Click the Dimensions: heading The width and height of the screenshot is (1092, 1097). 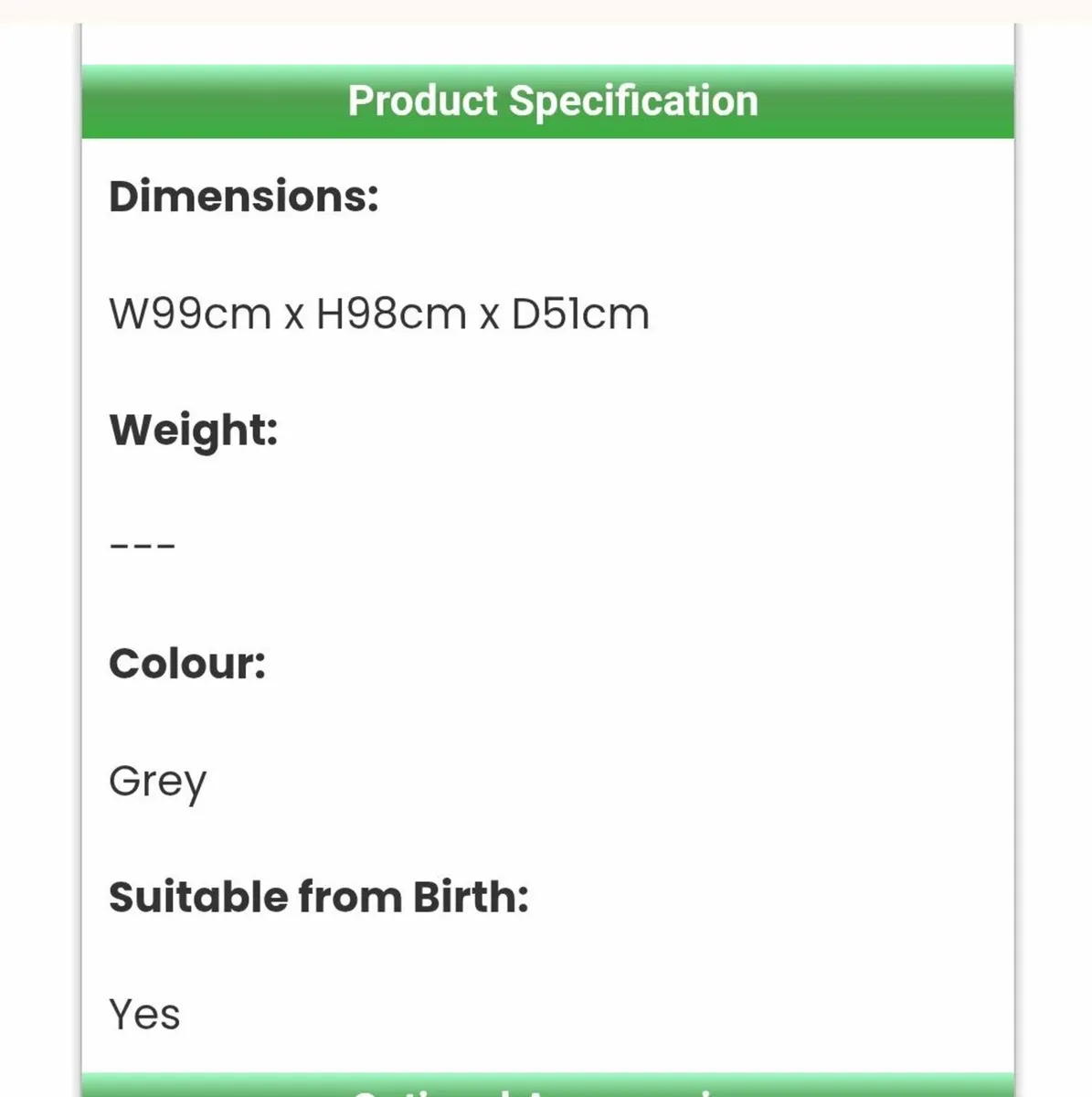pyautogui.click(x=243, y=197)
